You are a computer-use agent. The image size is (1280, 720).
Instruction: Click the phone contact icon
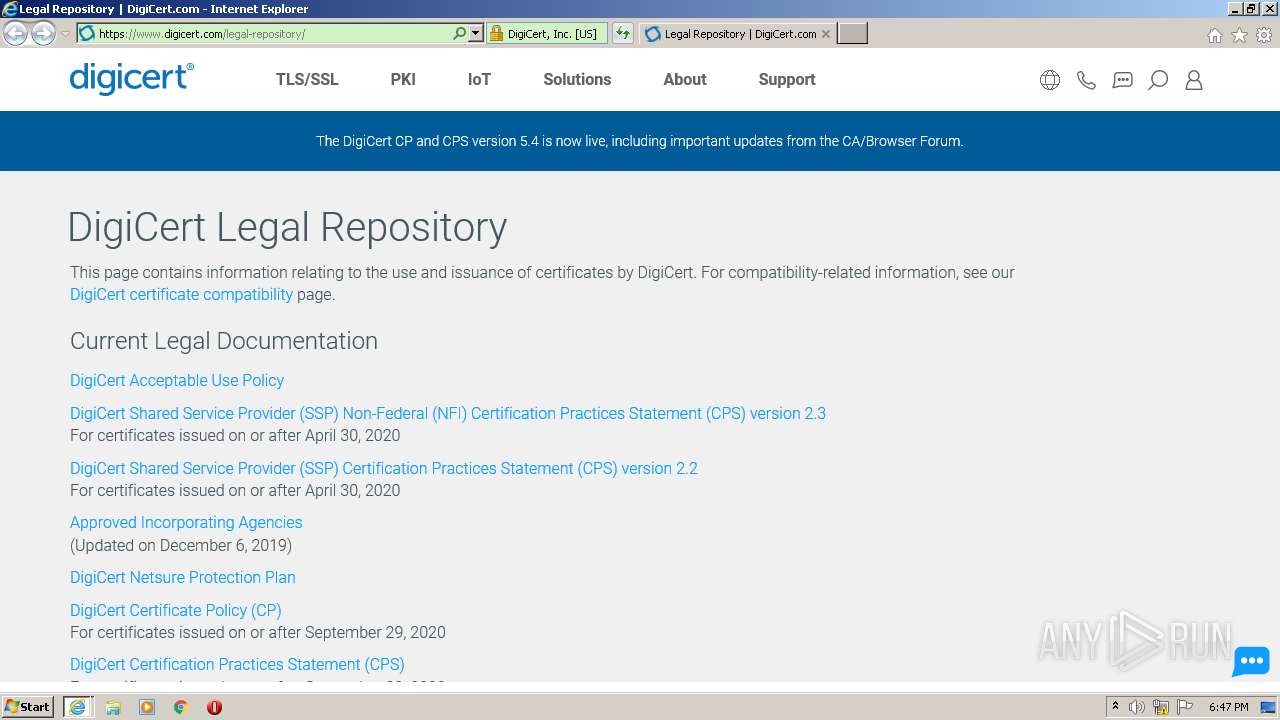pos(1086,80)
